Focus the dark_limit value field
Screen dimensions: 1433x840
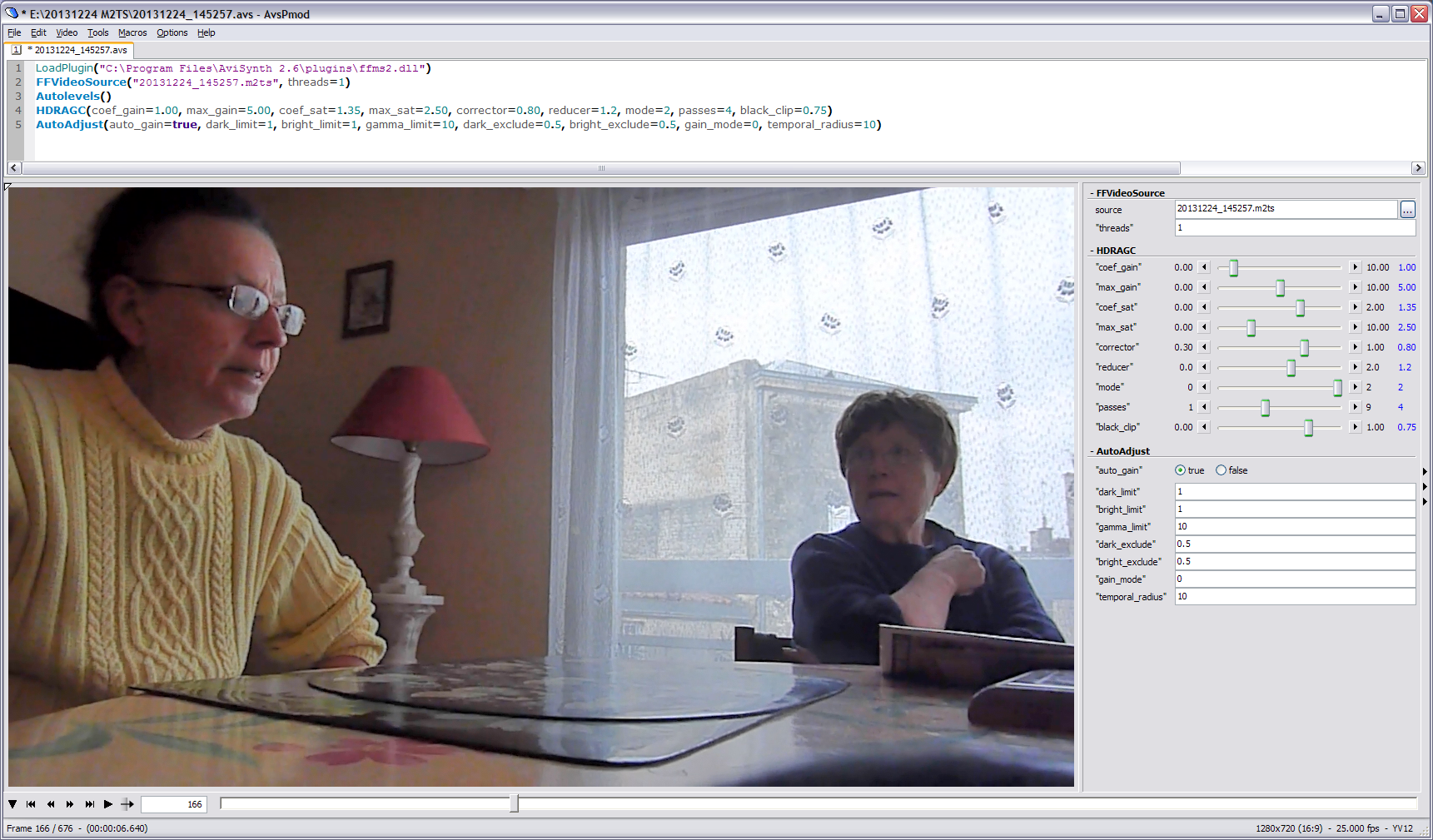(x=1295, y=492)
